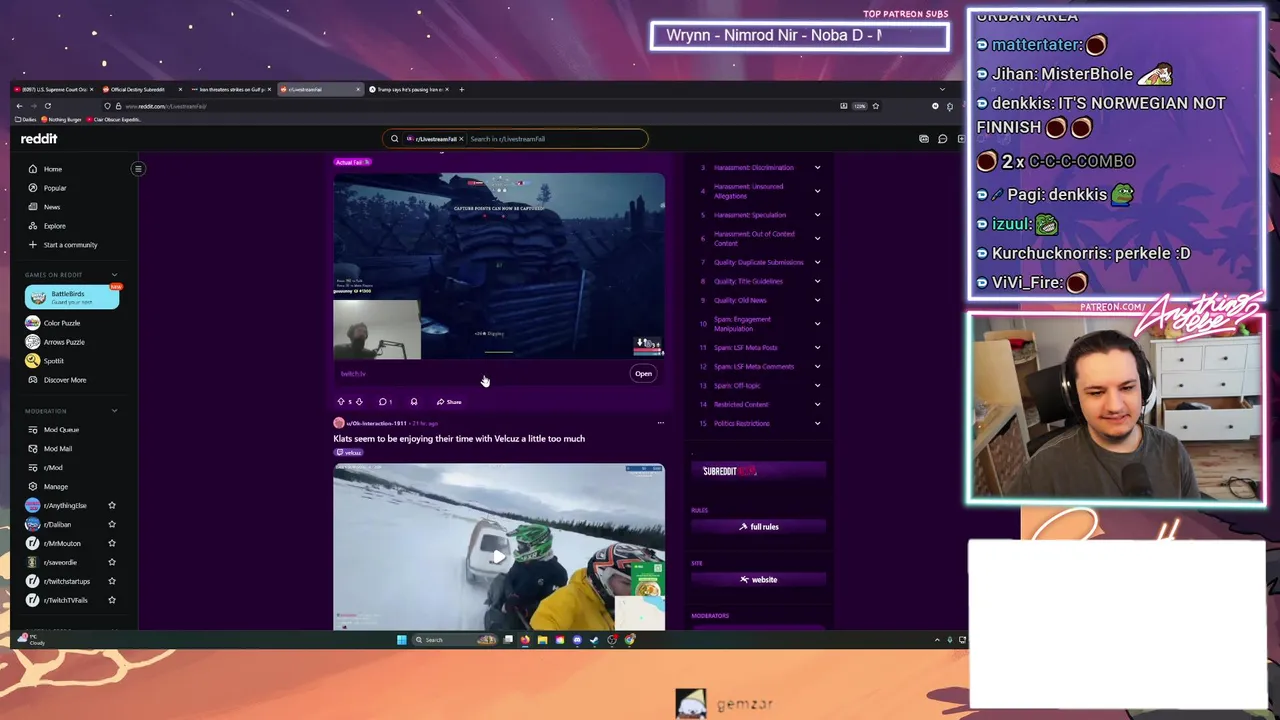Expand rule Harassment: Out of Context Content
This screenshot has height=720, width=1280.
click(x=817, y=239)
